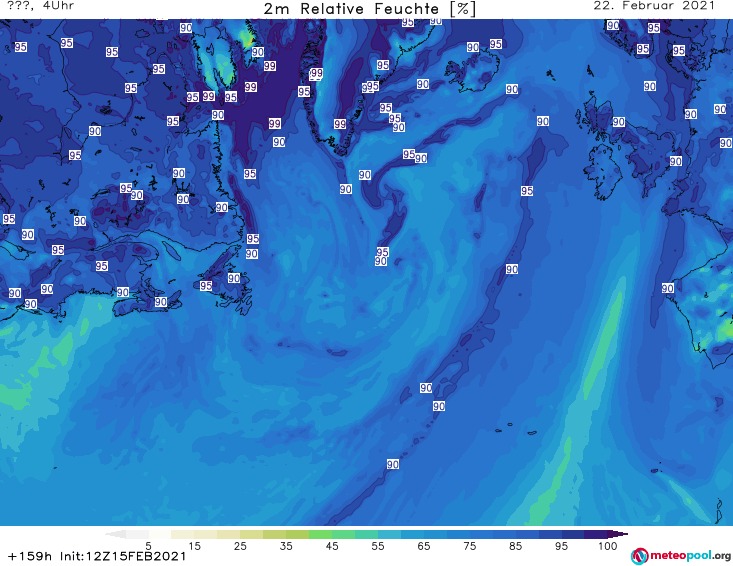The height and width of the screenshot is (566, 733).
Task: Pick the dark purple colorbar segment above 100
Action: [596, 534]
